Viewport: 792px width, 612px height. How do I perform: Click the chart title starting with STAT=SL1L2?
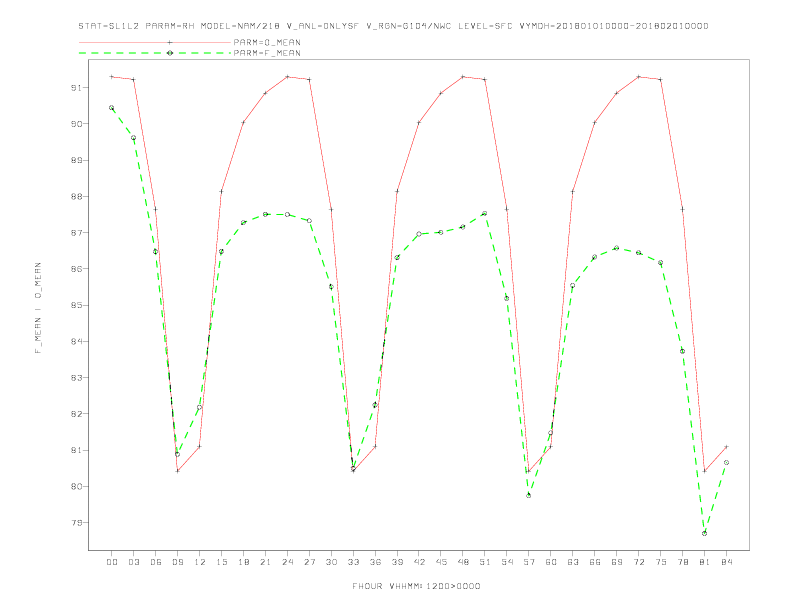393,26
